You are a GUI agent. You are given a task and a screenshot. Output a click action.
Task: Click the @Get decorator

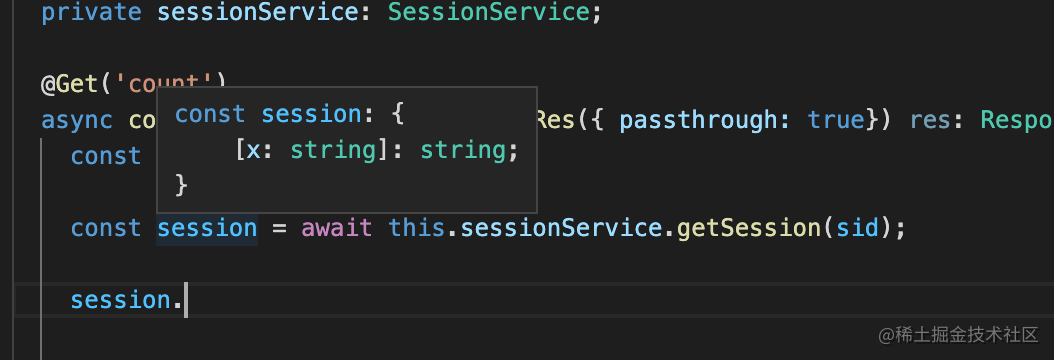pyautogui.click(x=70, y=84)
